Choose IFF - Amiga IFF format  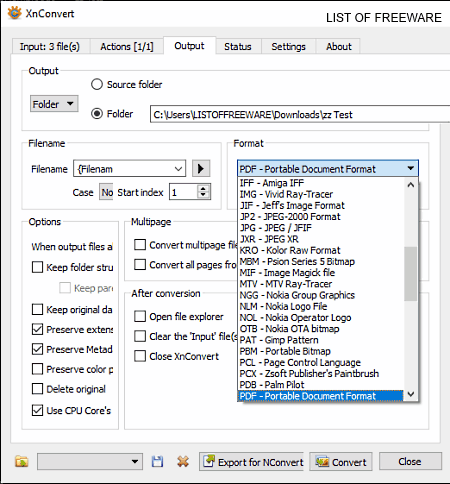tap(321, 183)
